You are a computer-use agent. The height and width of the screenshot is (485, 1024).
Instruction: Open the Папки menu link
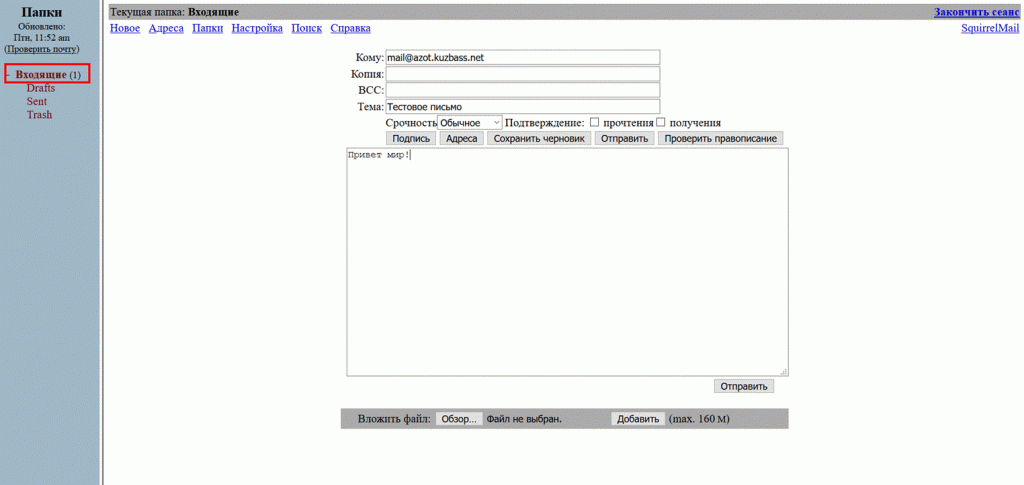pos(208,28)
